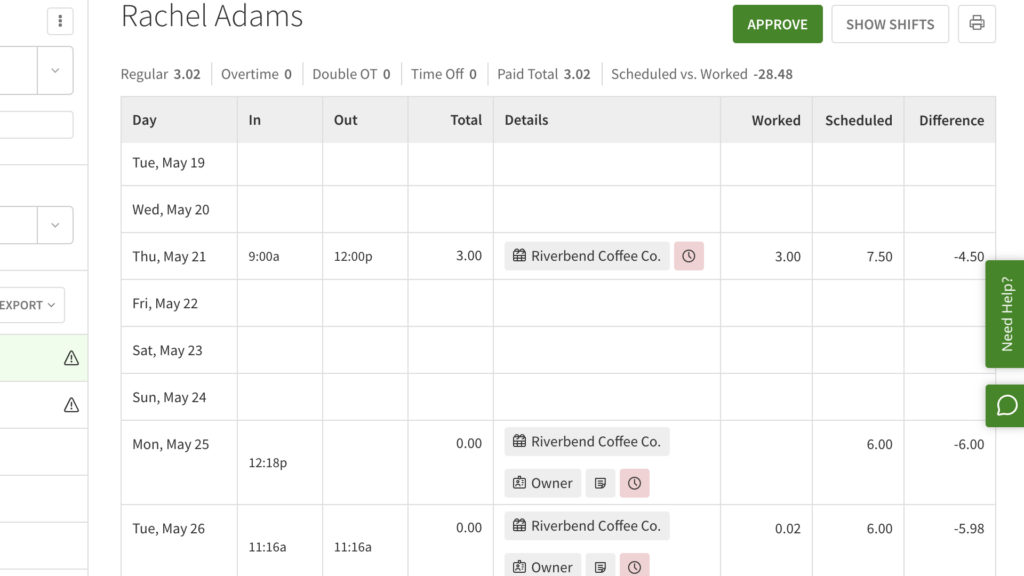Click the 11:16a In time on May 26
The height and width of the screenshot is (576, 1024).
pyautogui.click(x=267, y=547)
